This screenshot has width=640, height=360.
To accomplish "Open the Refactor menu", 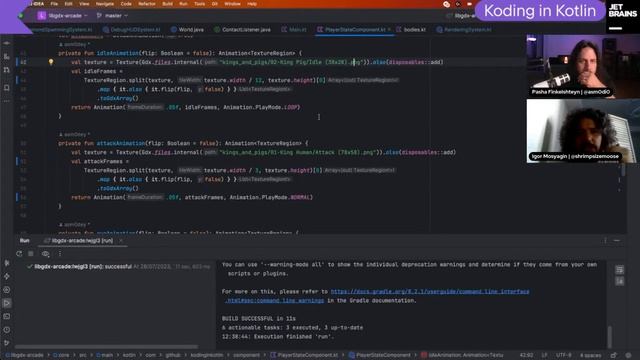I will pyautogui.click(x=147, y=4).
